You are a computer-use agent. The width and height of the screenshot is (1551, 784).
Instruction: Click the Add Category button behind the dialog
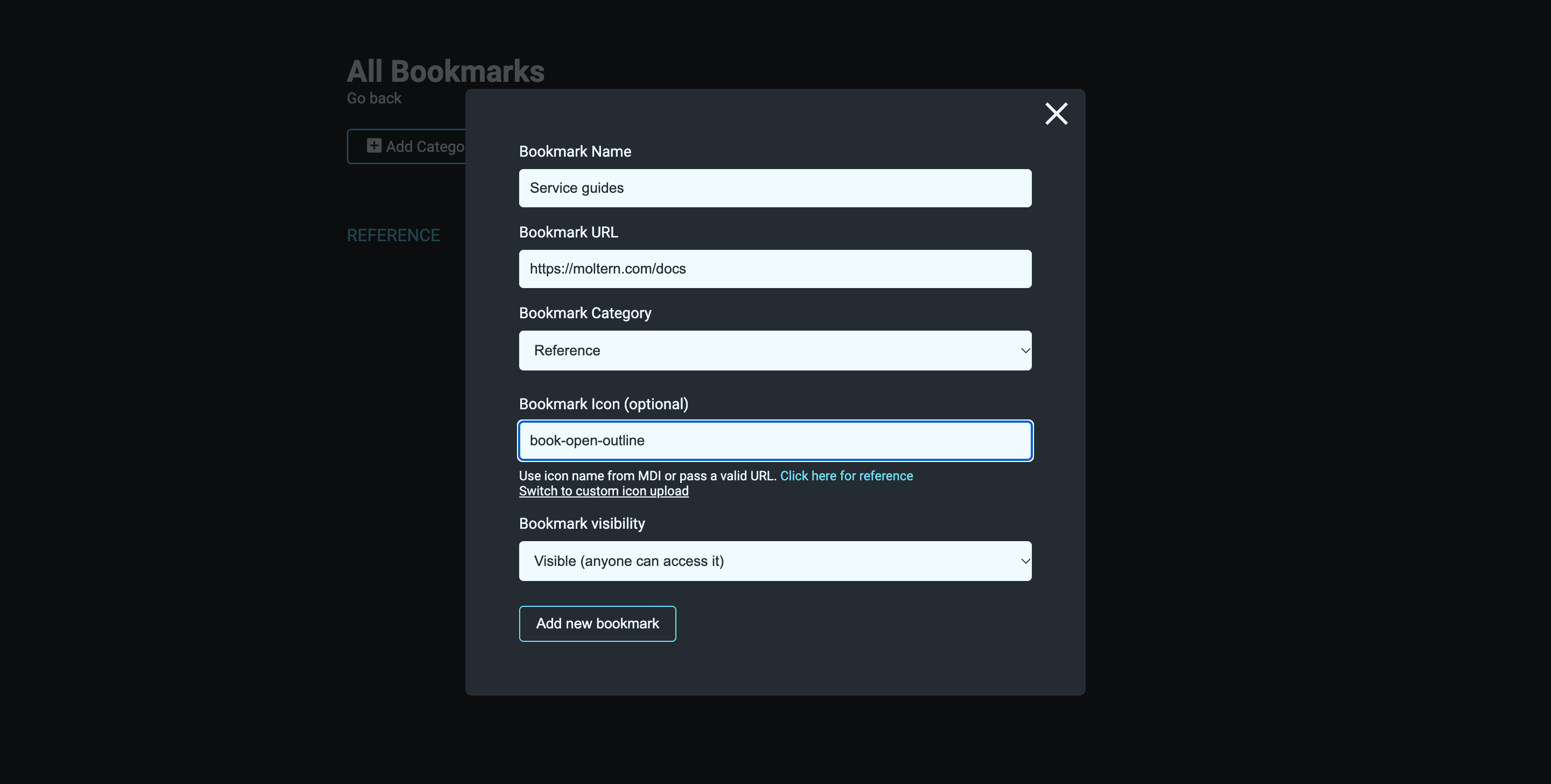pos(407,146)
